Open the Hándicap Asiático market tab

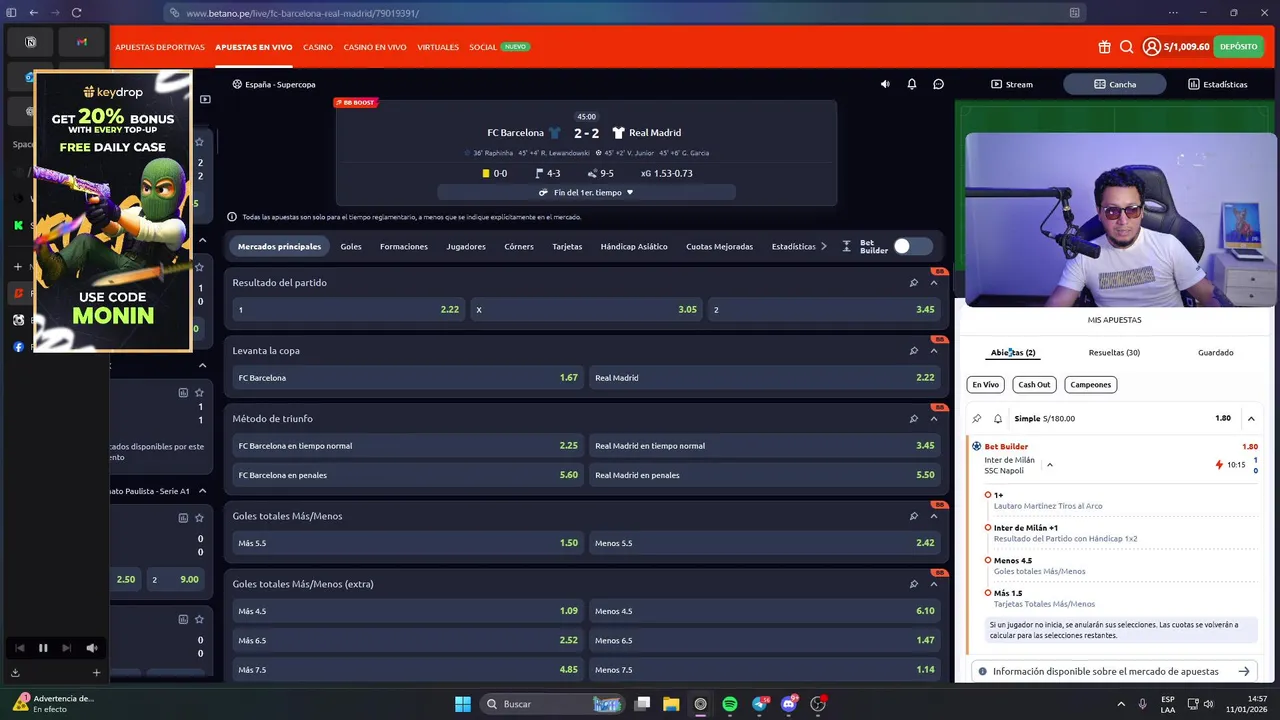634,246
